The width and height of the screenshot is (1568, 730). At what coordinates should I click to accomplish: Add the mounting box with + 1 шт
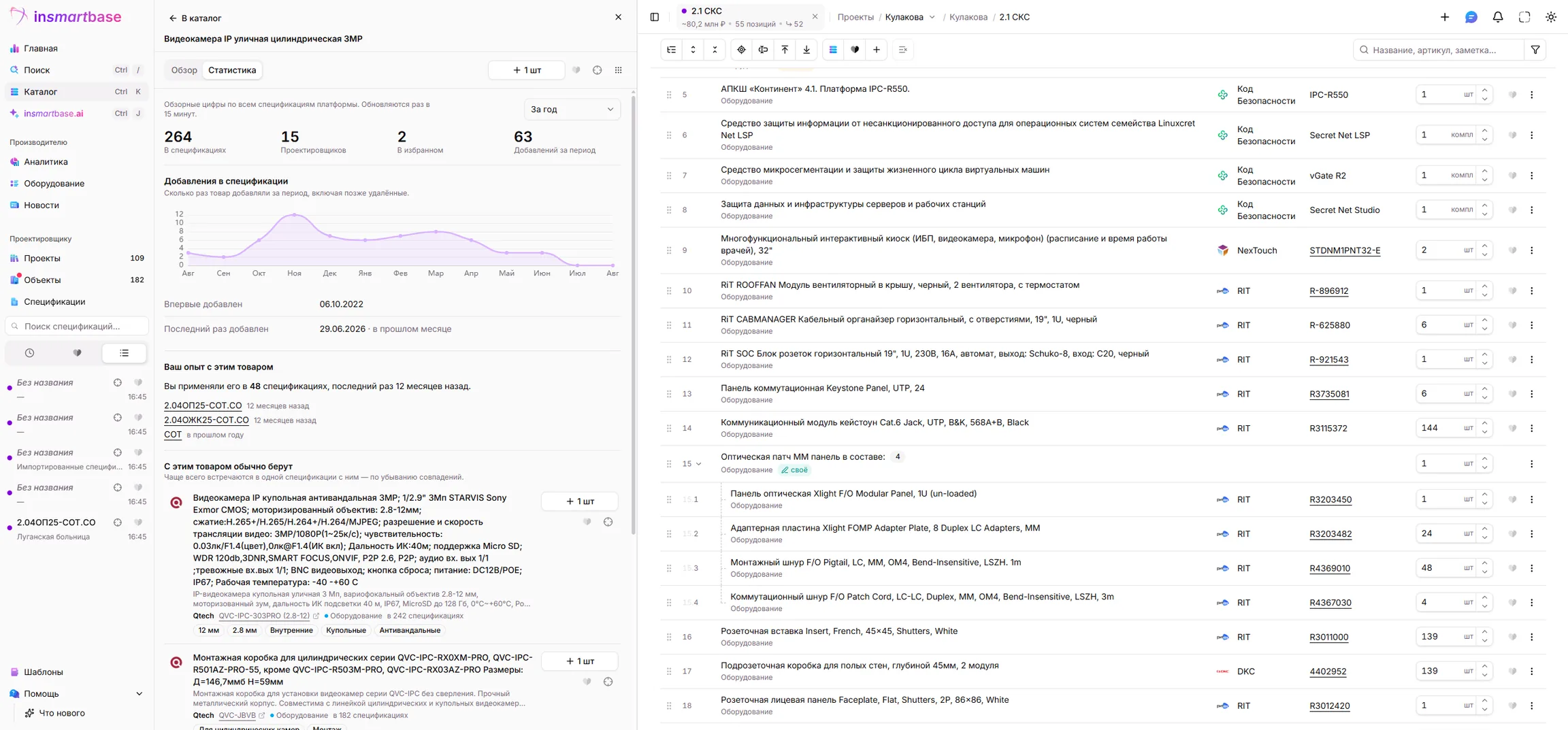point(580,661)
